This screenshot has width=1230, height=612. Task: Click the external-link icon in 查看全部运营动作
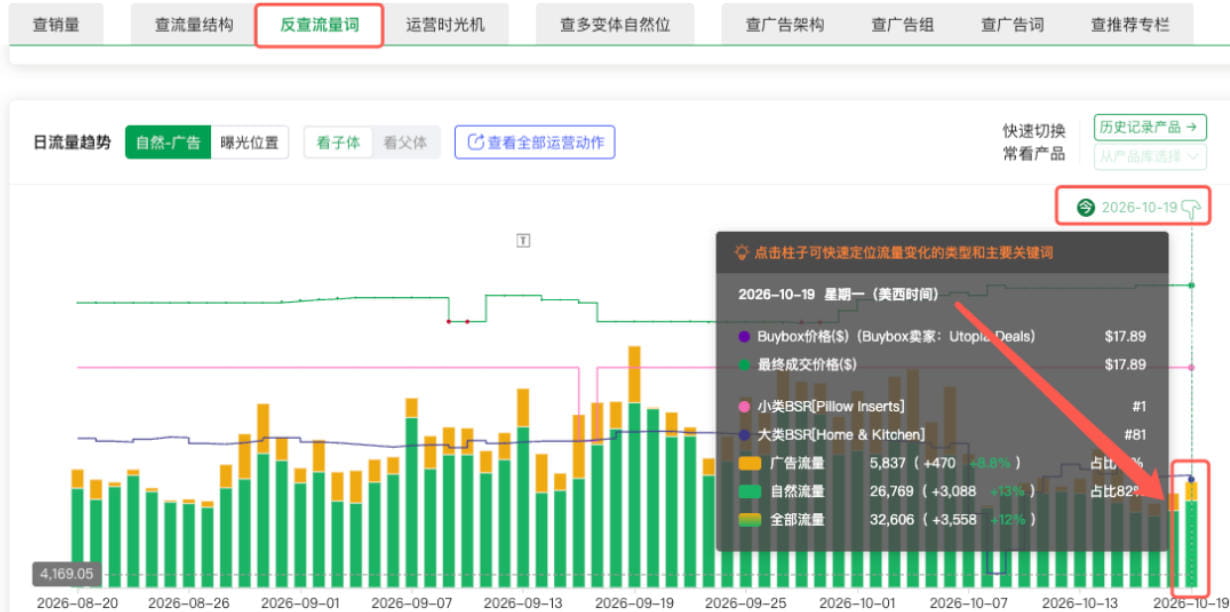[475, 142]
